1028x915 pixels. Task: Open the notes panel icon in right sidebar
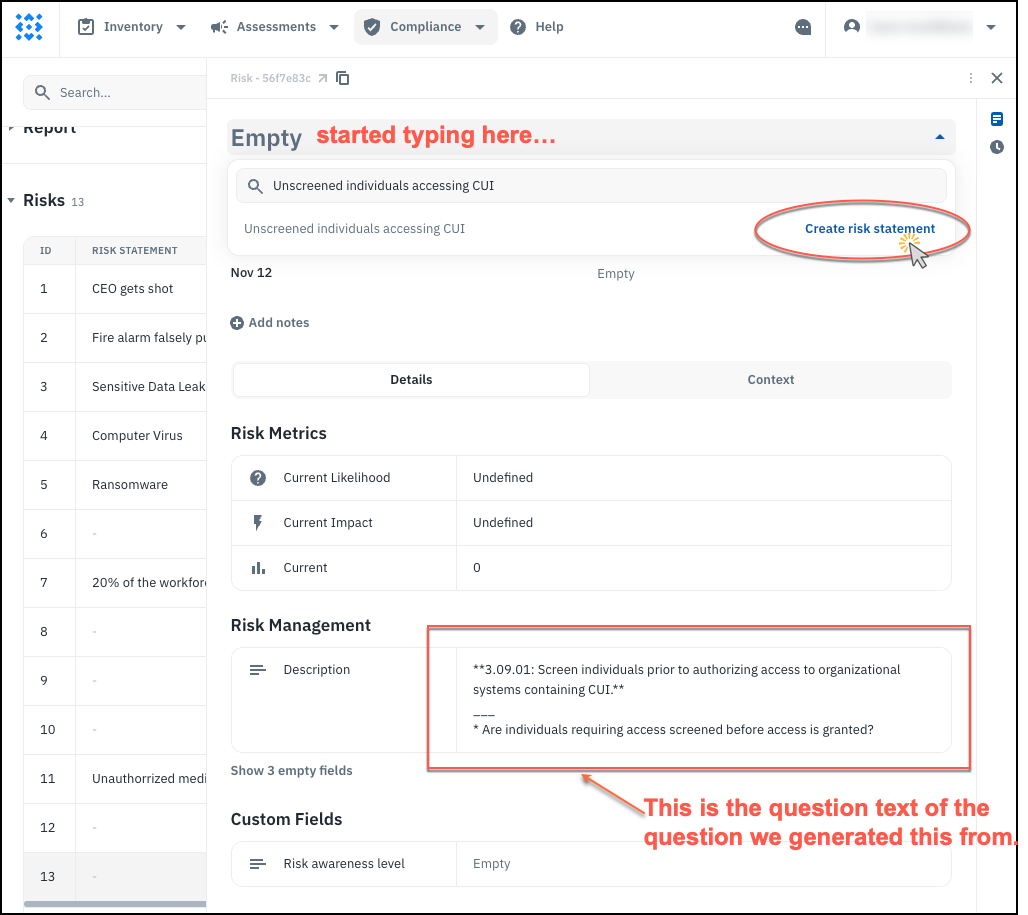pyautogui.click(x=997, y=119)
